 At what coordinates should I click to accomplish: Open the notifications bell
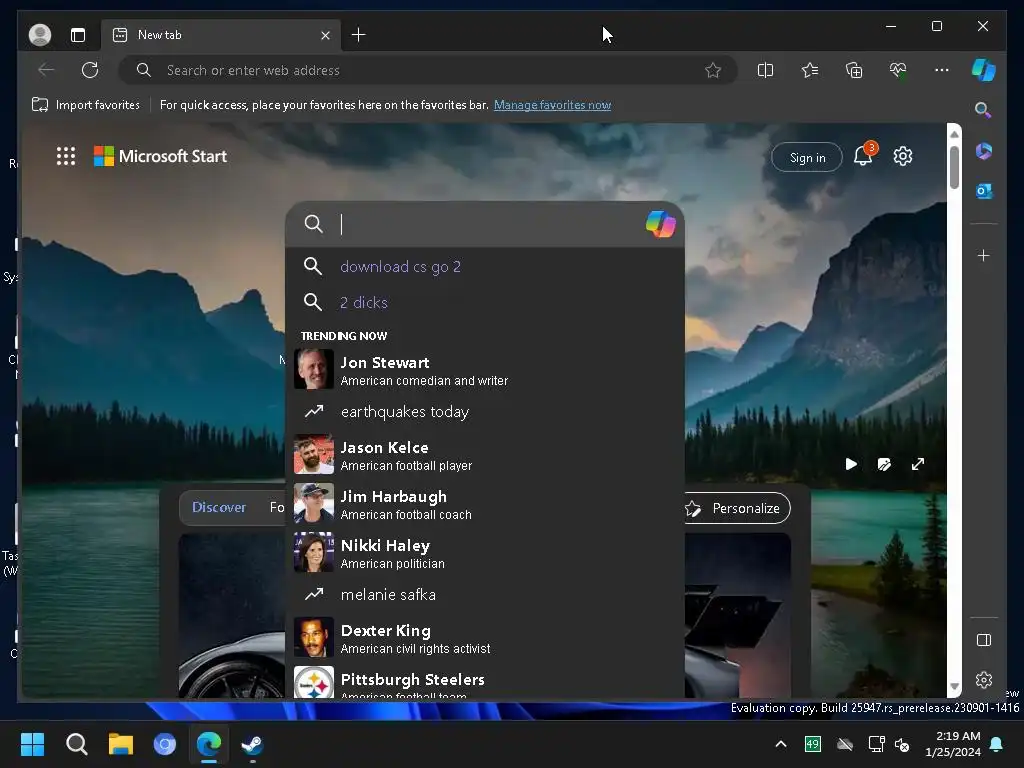tap(863, 156)
